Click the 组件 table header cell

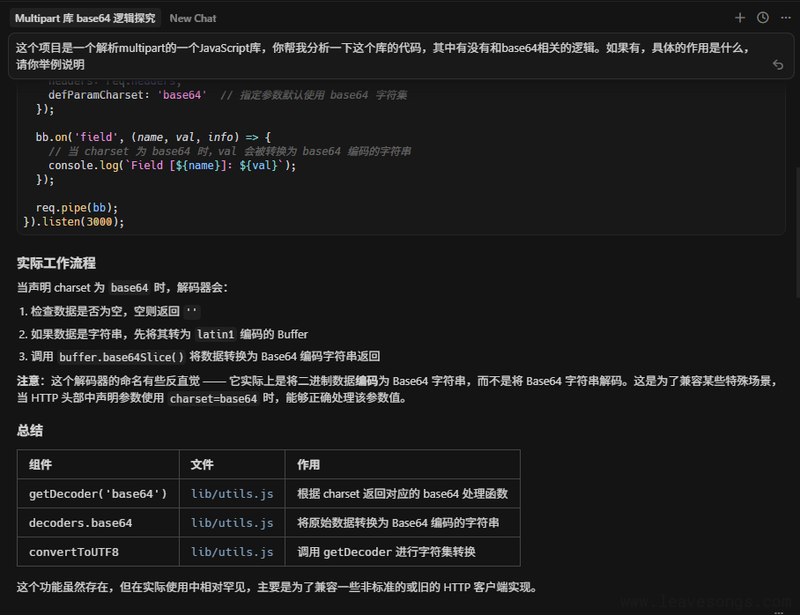42,464
